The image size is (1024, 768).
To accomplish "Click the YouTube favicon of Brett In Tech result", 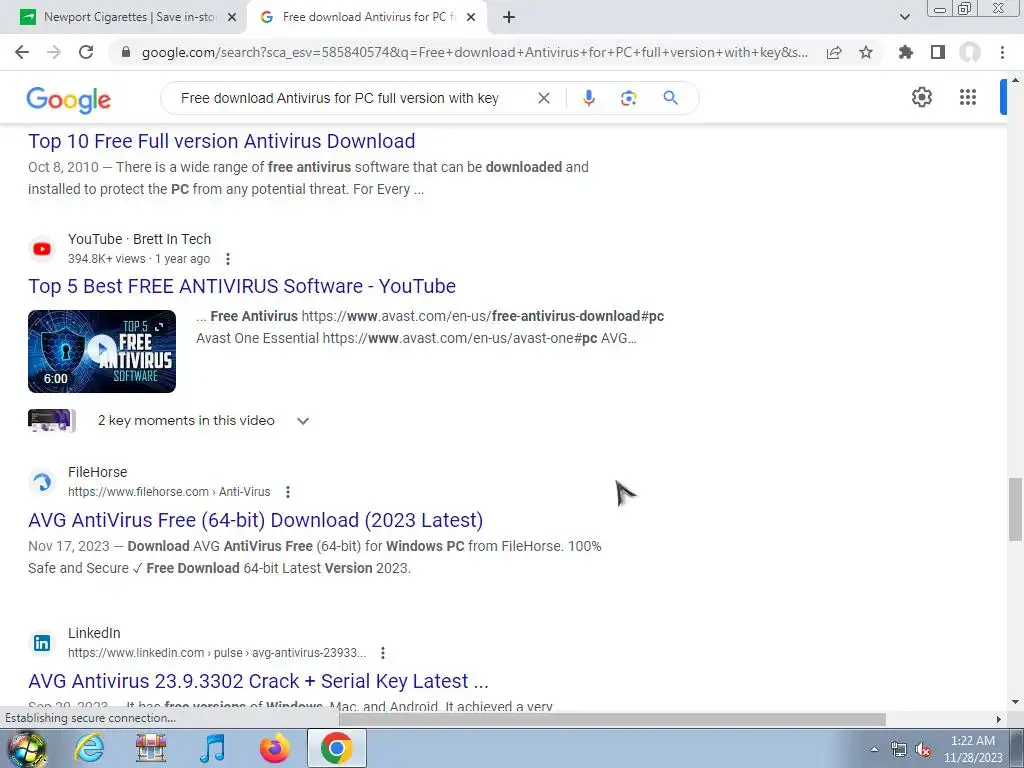I will (42, 249).
